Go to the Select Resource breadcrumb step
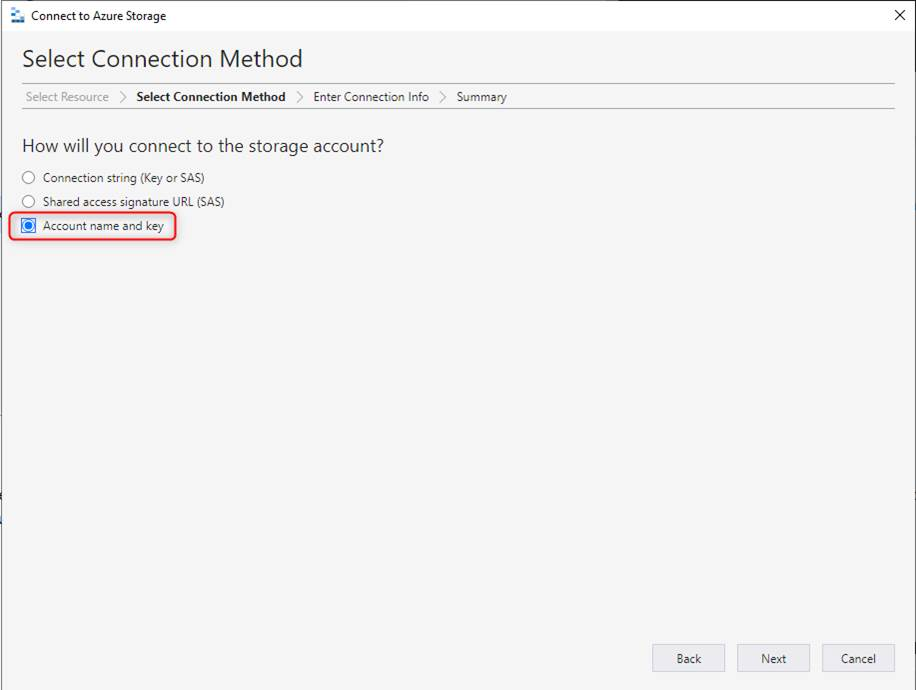This screenshot has height=690, width=916. [x=67, y=97]
